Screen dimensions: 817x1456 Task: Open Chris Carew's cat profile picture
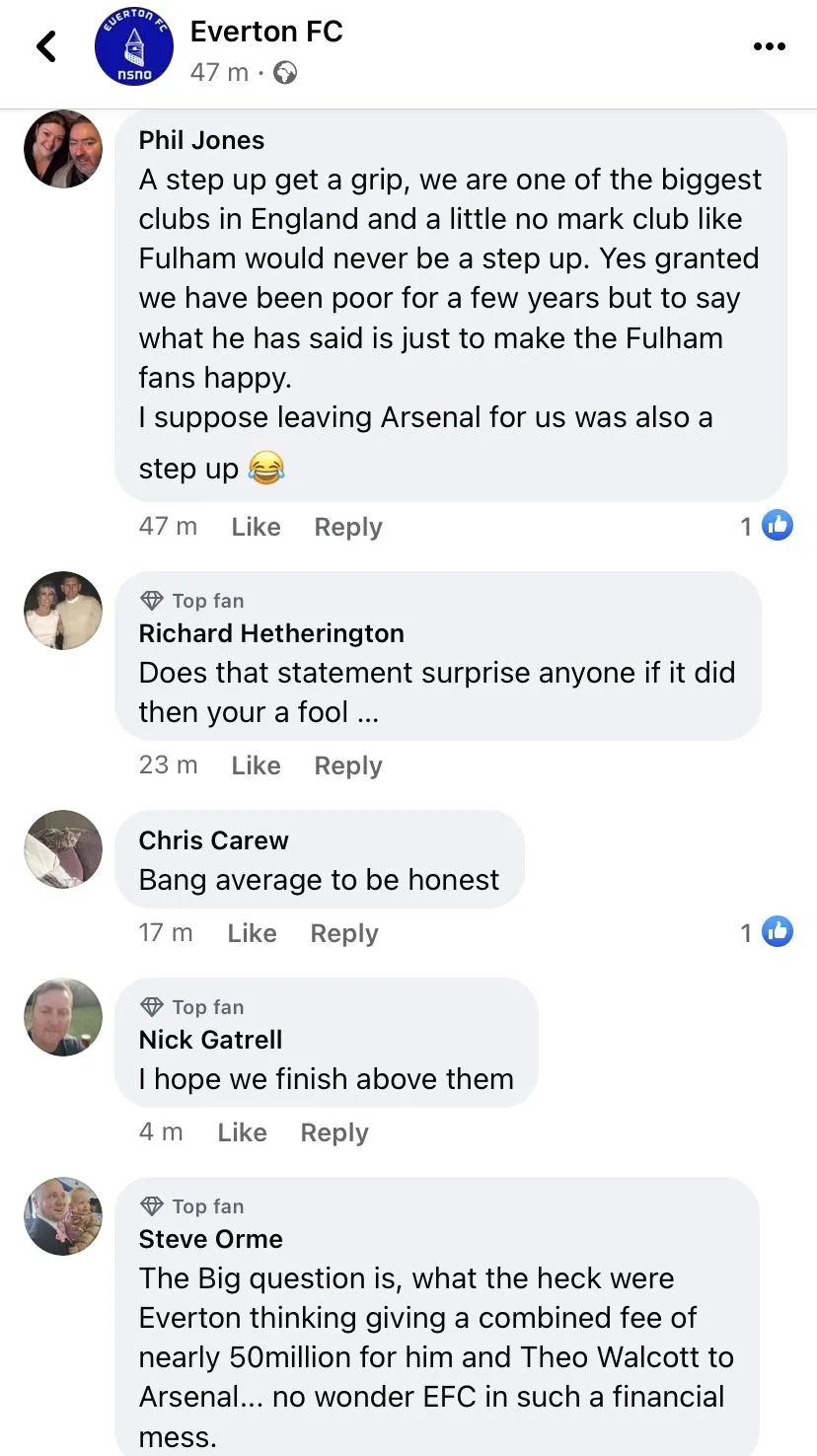click(x=63, y=849)
